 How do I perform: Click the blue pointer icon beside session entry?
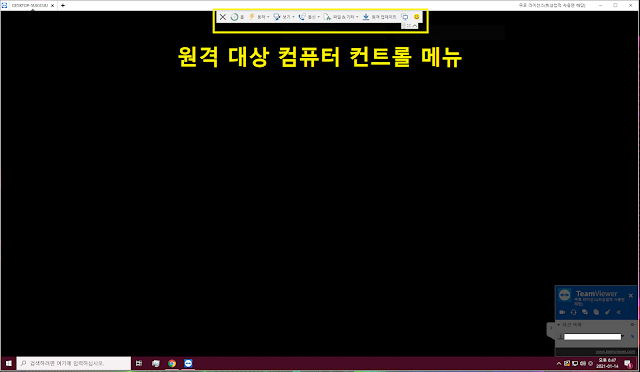tap(632, 336)
